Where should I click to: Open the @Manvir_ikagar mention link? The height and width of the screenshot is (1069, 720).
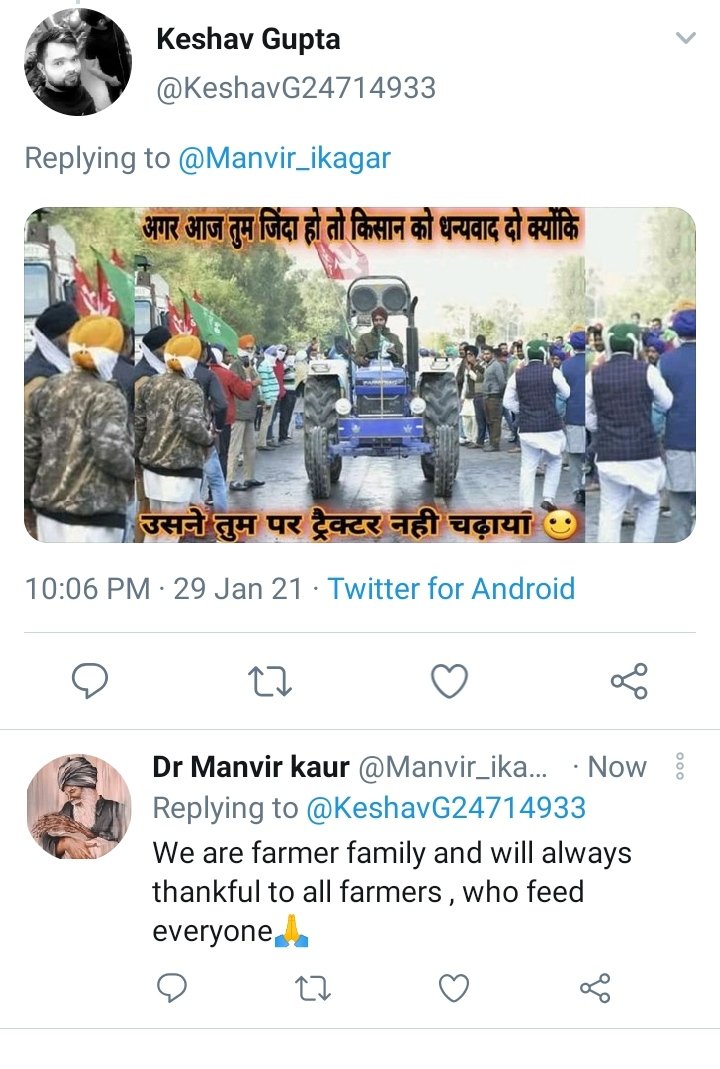[284, 159]
